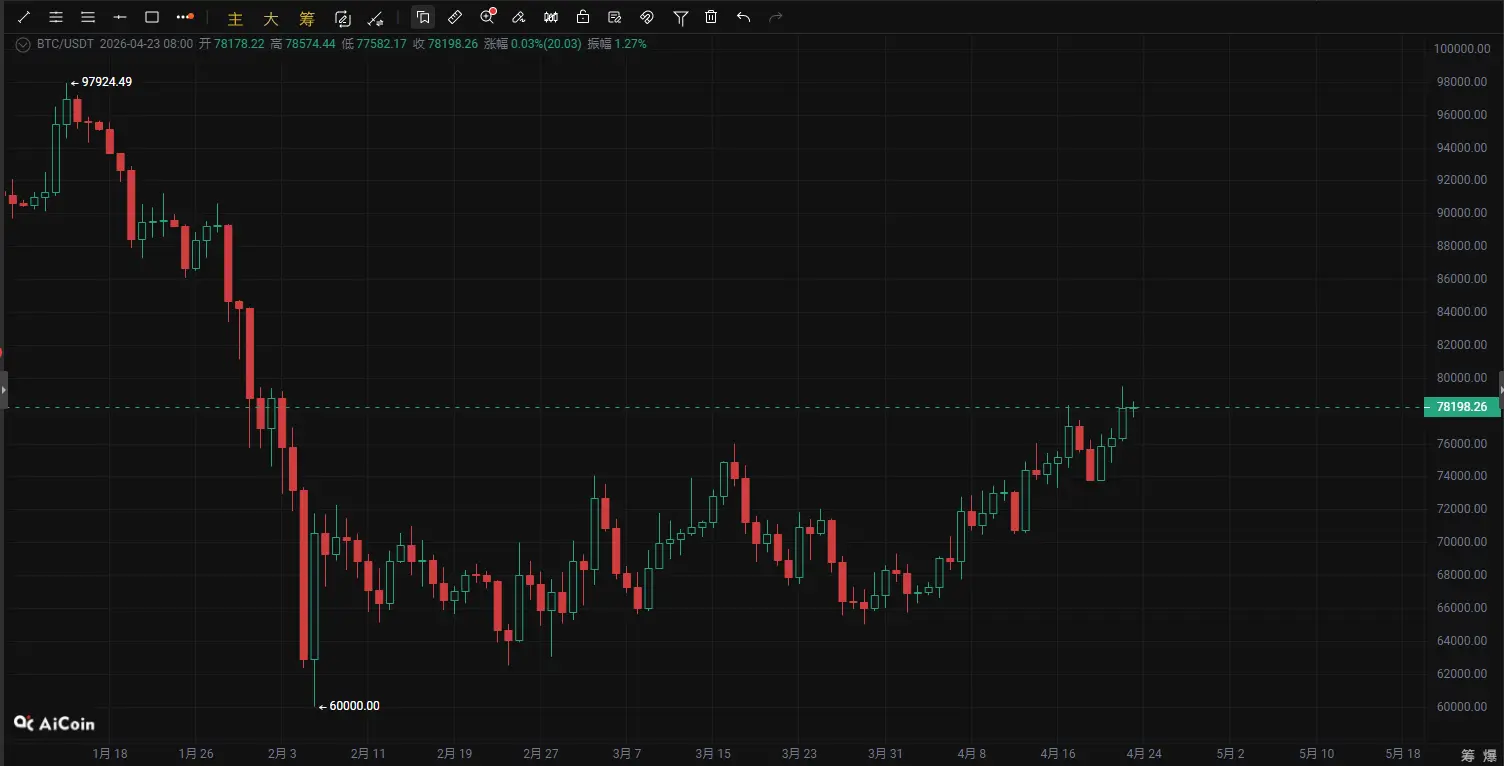Click the green 78198.26 current price tag
This screenshot has height=766, width=1504.
pos(1461,407)
